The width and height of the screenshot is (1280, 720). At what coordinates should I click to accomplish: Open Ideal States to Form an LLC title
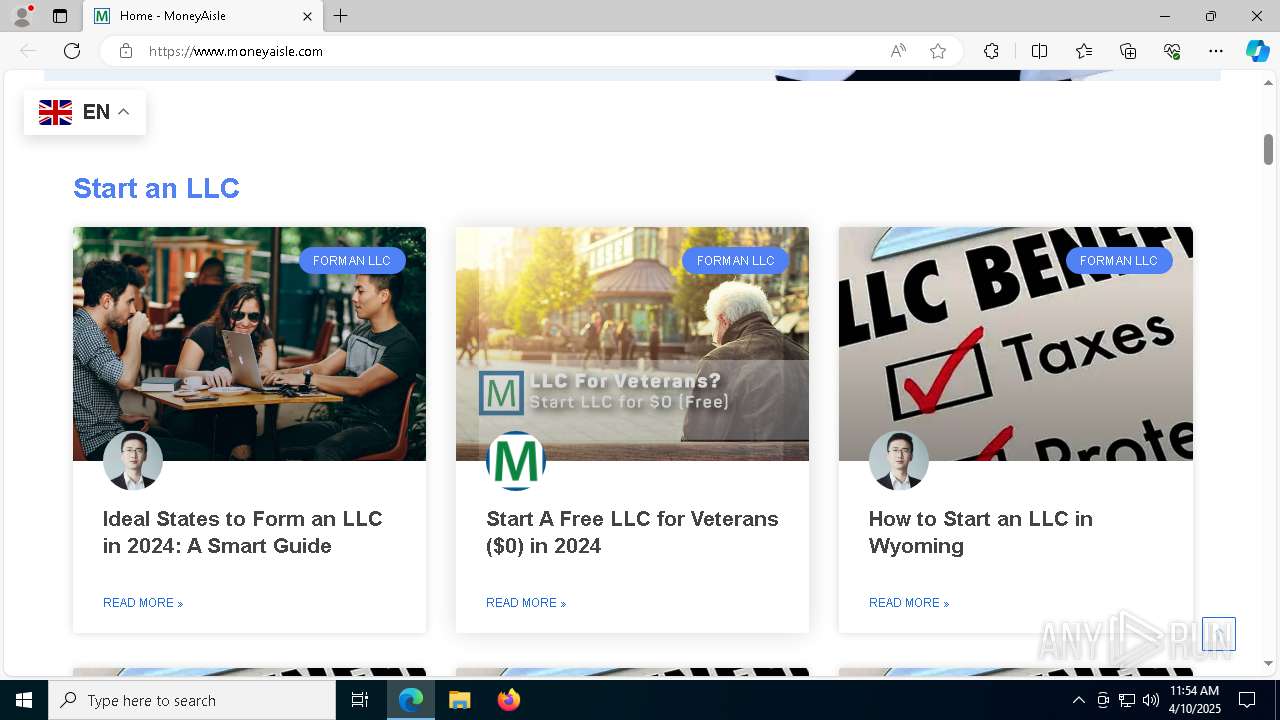(x=243, y=532)
